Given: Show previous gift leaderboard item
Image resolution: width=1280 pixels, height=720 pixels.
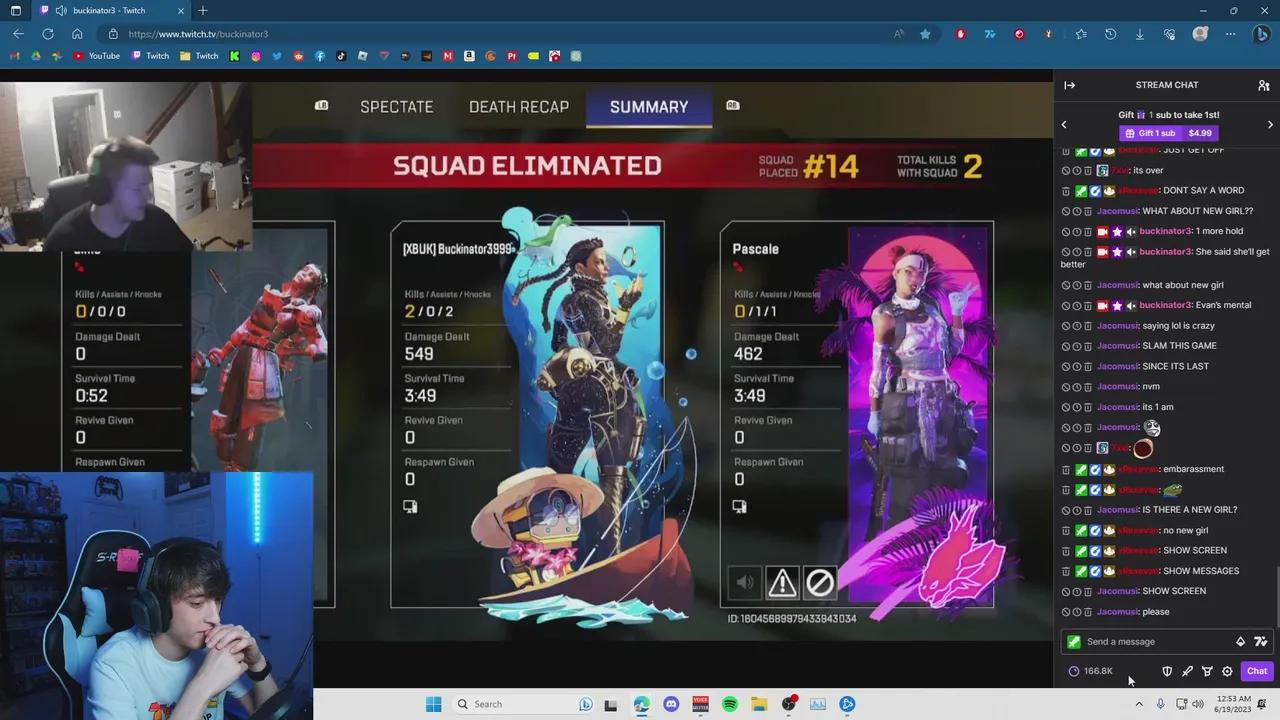Looking at the screenshot, I should tap(1064, 125).
